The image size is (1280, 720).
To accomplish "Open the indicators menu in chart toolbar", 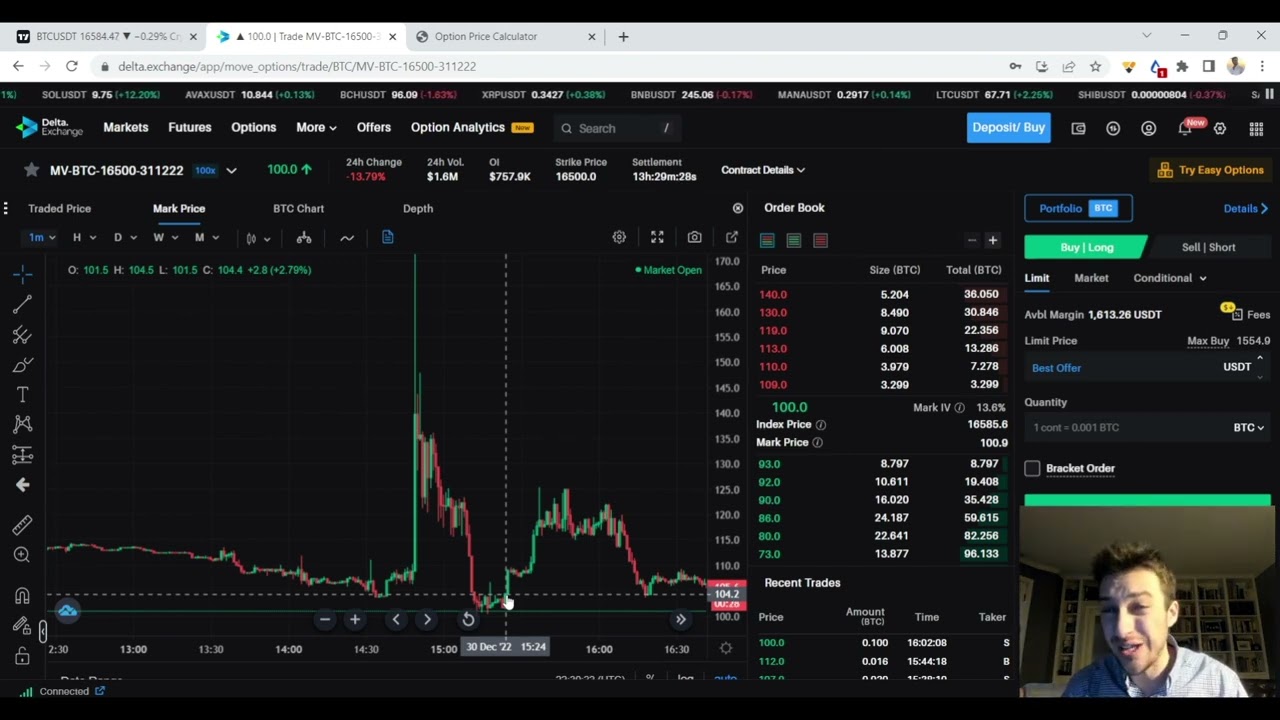I will 347,238.
